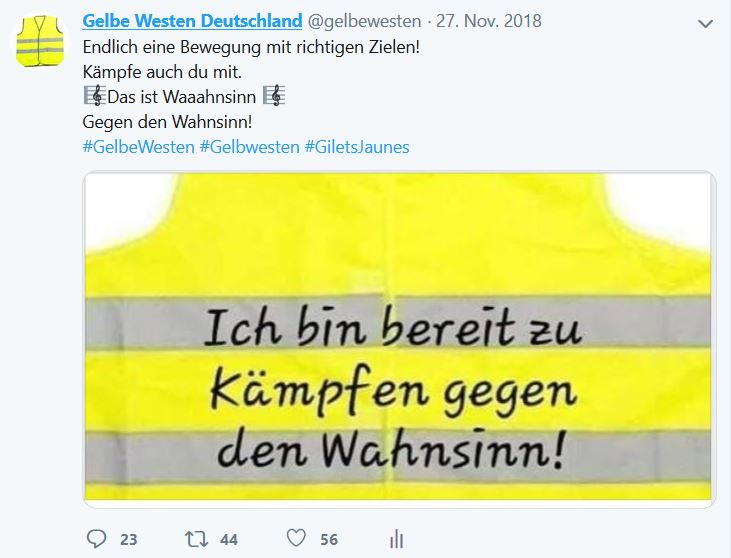The image size is (731, 558).
Task: Click the reply count 23
Action: click(129, 539)
